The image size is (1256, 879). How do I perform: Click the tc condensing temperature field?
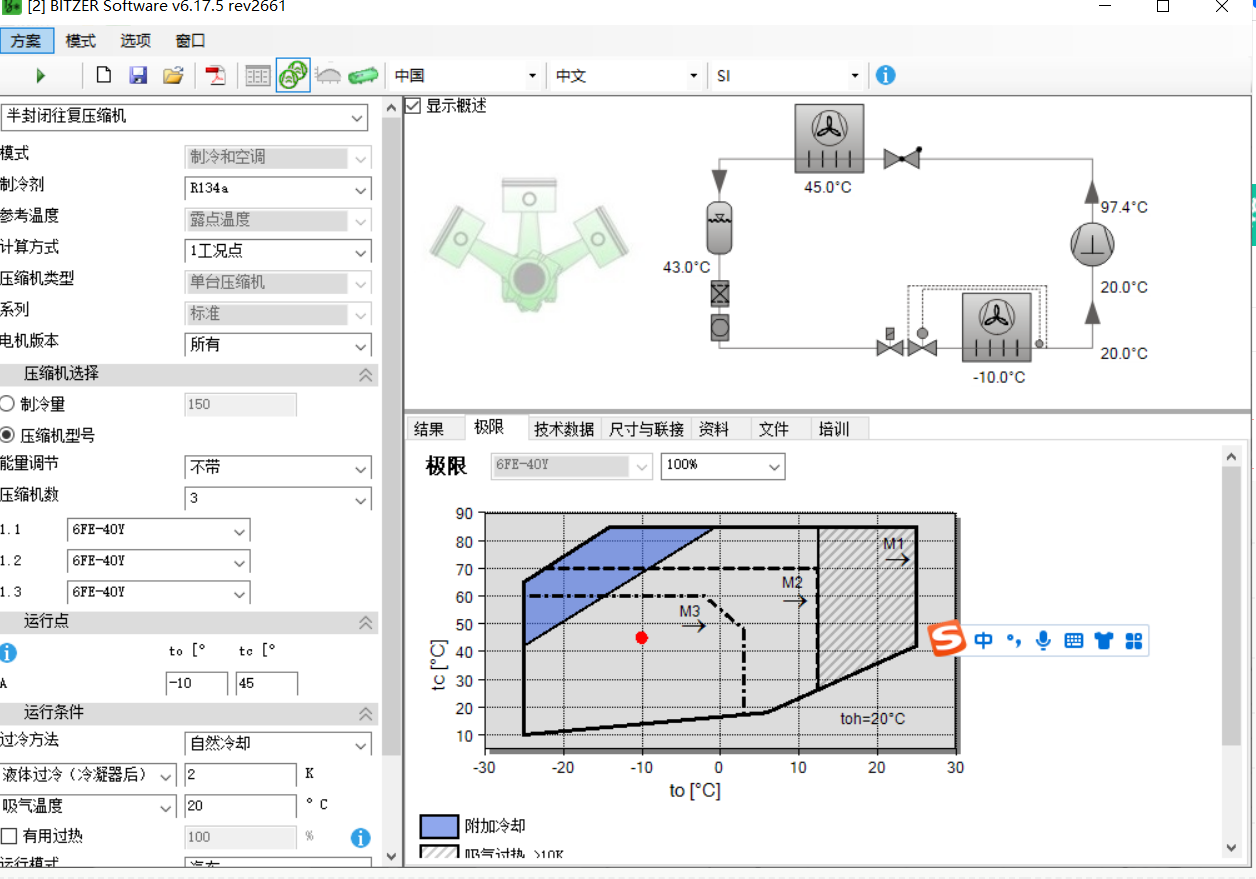pyautogui.click(x=267, y=684)
